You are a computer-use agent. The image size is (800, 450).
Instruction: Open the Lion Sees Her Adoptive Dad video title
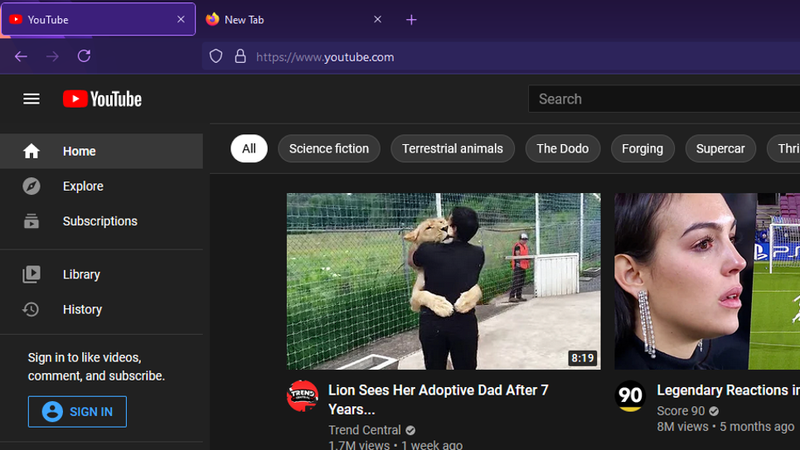438,399
